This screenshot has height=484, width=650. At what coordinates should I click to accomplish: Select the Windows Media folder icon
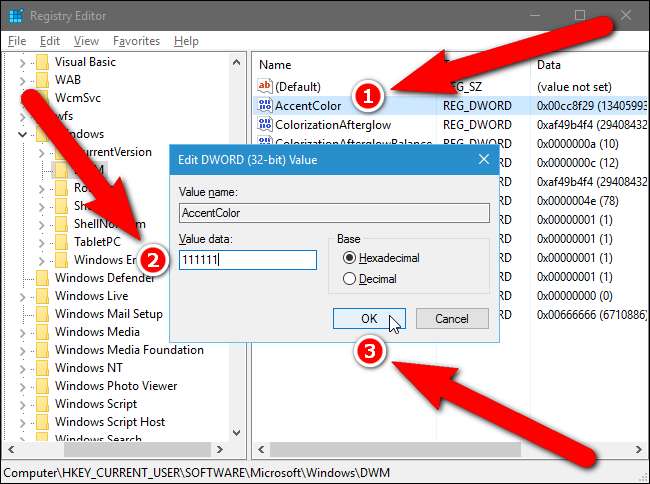click(x=42, y=332)
